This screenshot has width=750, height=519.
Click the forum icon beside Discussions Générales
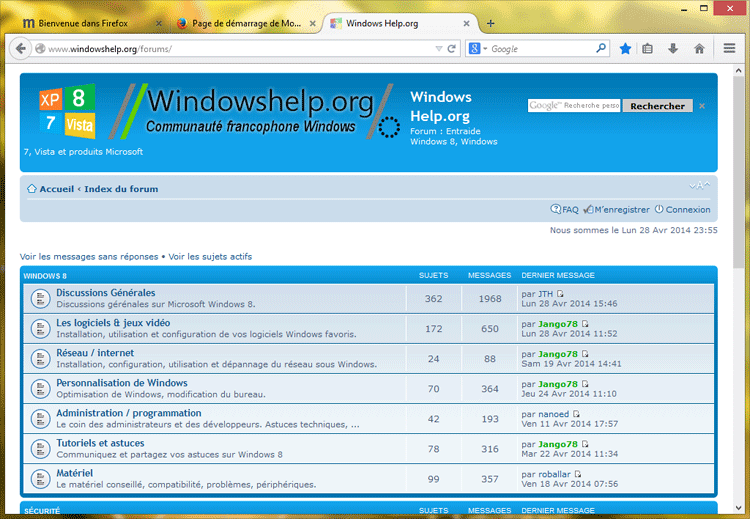point(40,298)
